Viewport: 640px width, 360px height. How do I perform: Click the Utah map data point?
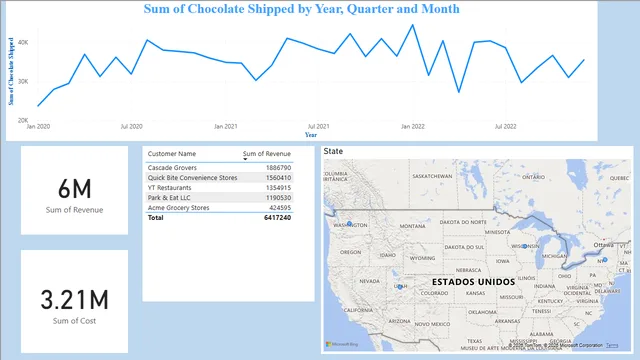click(400, 287)
